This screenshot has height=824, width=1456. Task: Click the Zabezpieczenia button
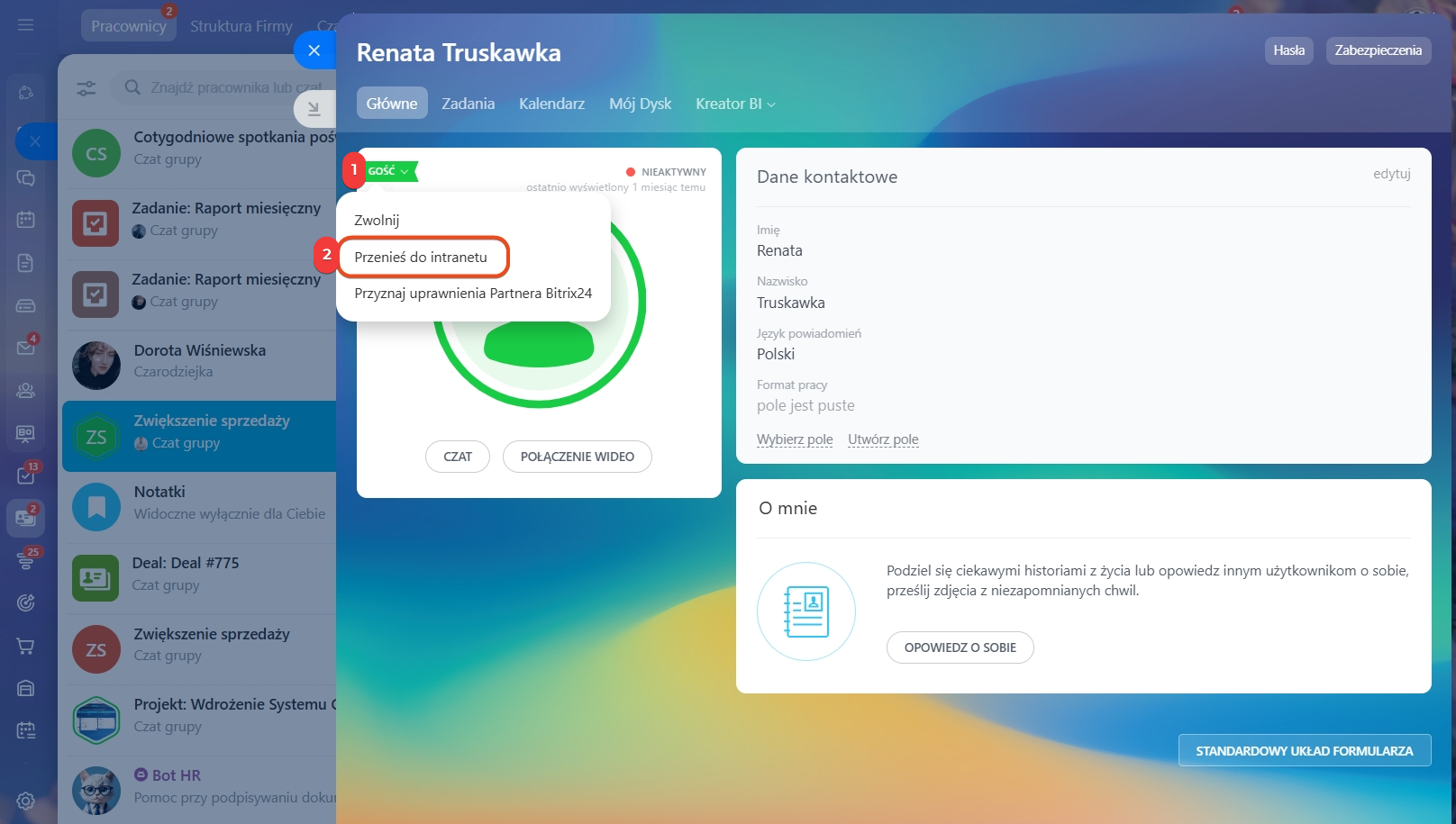pyautogui.click(x=1379, y=50)
